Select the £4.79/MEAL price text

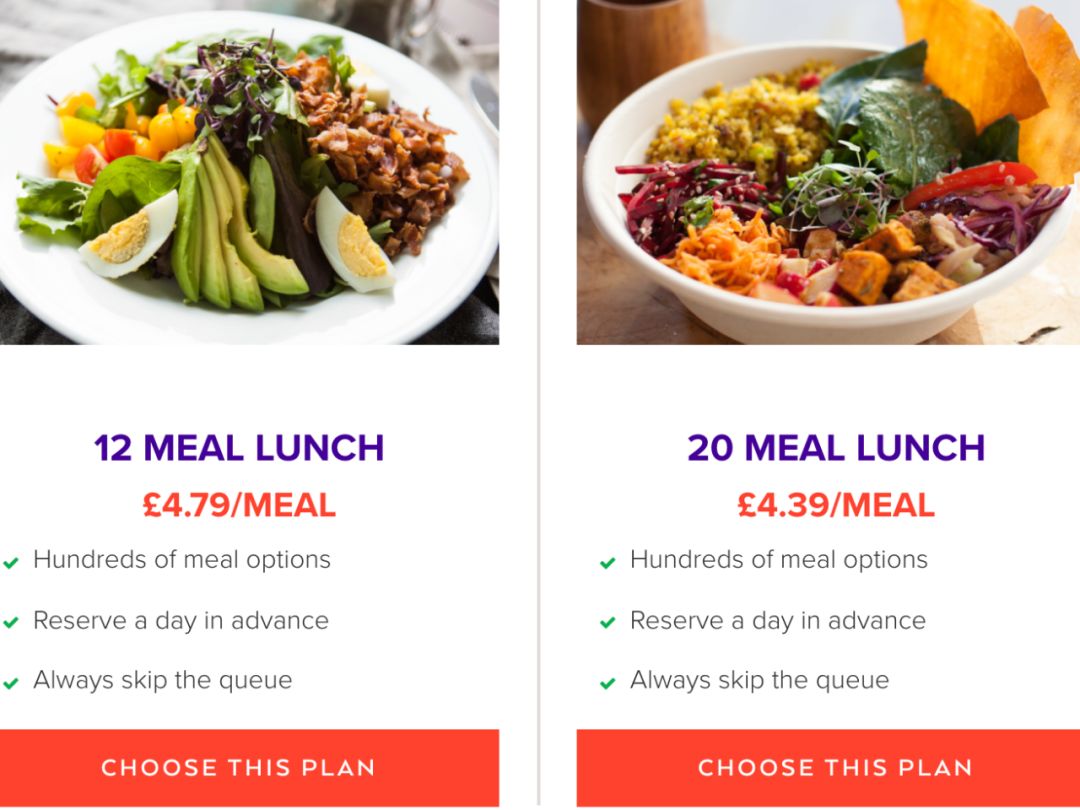point(239,505)
